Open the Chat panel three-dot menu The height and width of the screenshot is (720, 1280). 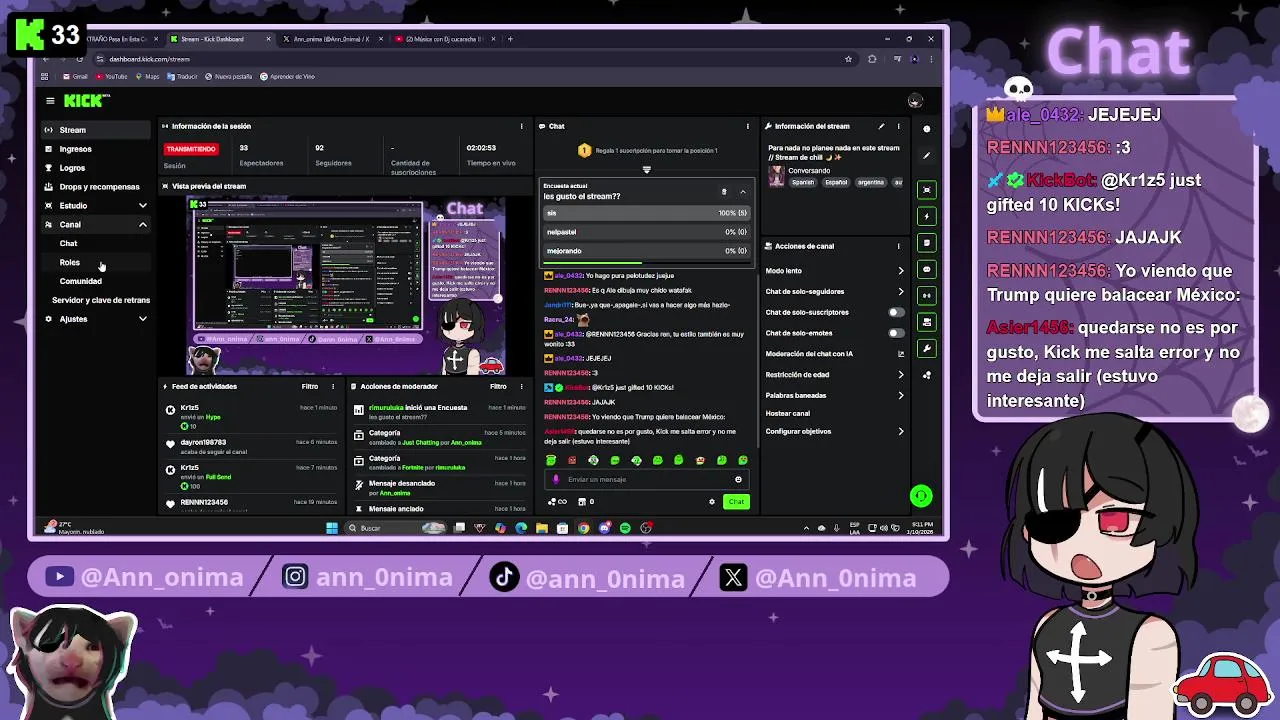click(747, 126)
